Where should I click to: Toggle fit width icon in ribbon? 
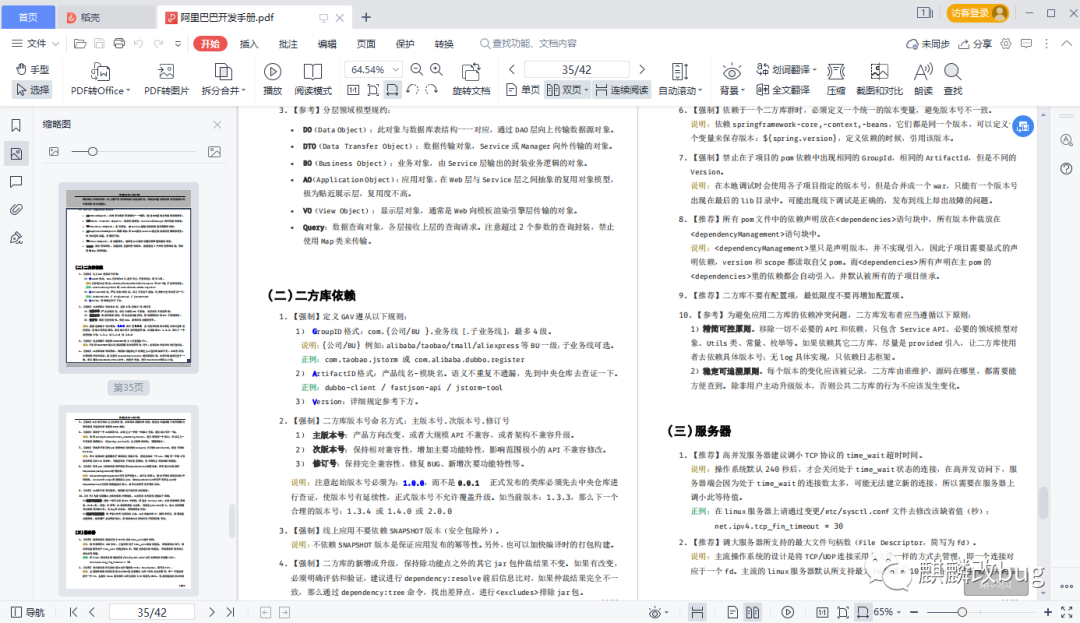[392, 90]
